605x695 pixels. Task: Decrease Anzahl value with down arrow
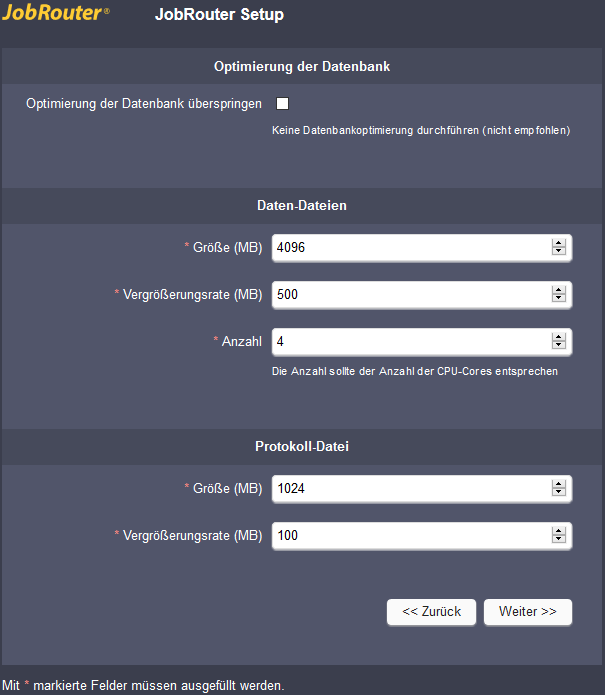pos(558,345)
